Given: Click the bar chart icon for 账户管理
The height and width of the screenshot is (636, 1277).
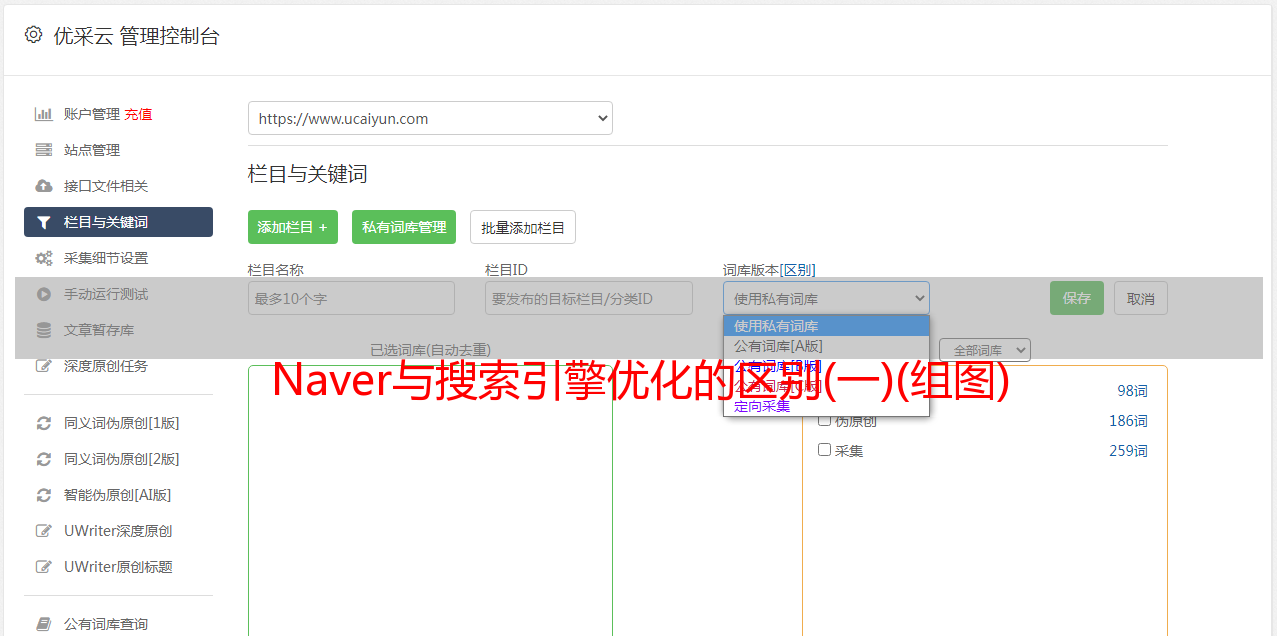Looking at the screenshot, I should tap(43, 114).
